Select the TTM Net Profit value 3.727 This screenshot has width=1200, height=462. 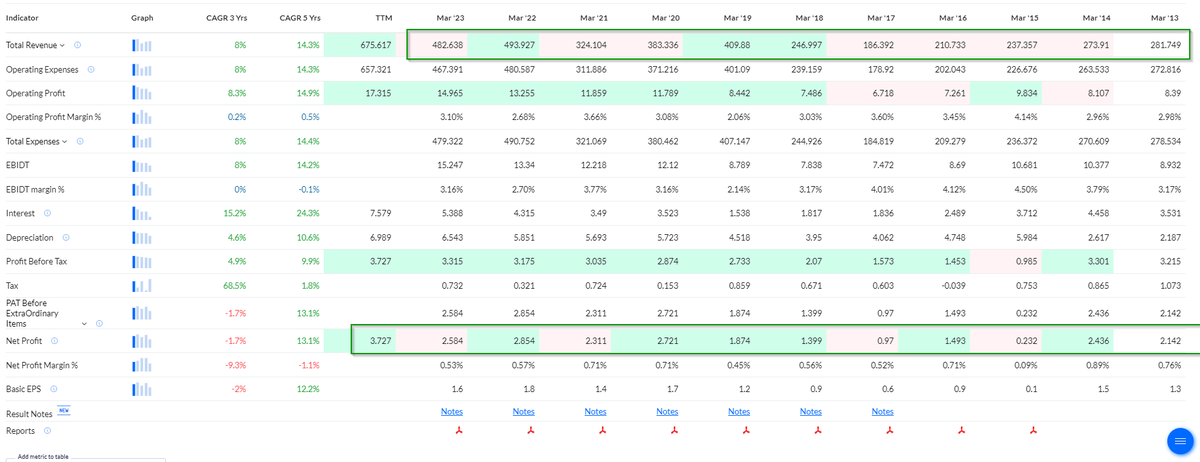(379, 340)
